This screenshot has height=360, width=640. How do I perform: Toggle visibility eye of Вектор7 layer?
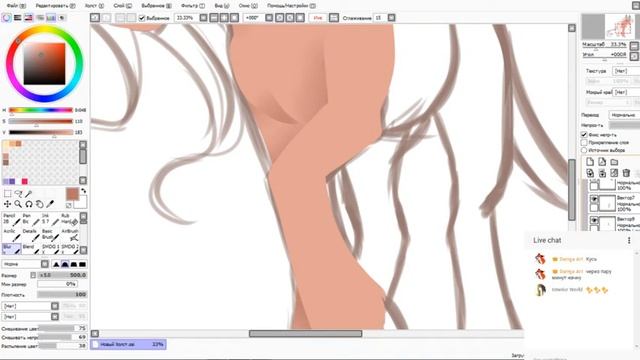pyautogui.click(x=594, y=199)
